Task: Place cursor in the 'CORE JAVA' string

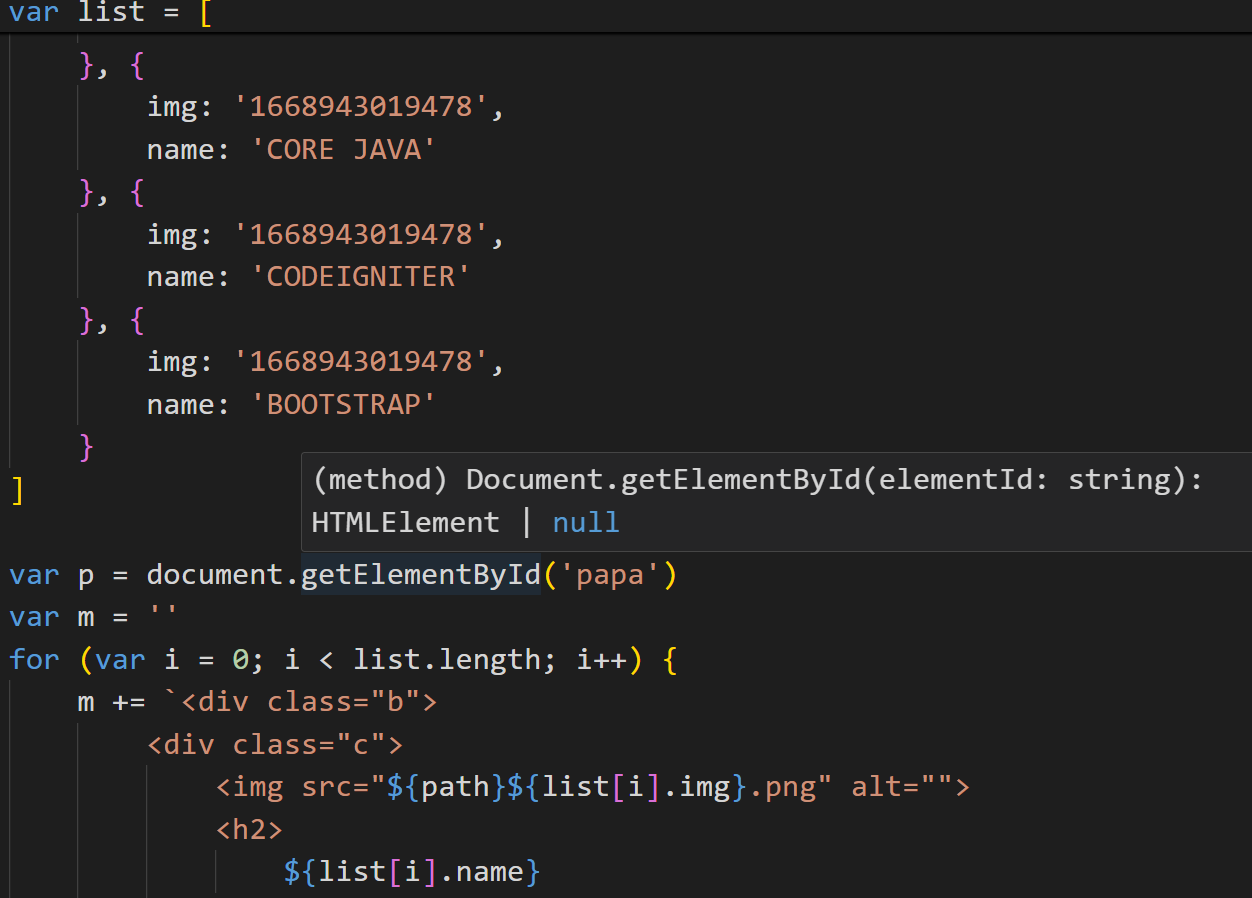Action: click(350, 149)
